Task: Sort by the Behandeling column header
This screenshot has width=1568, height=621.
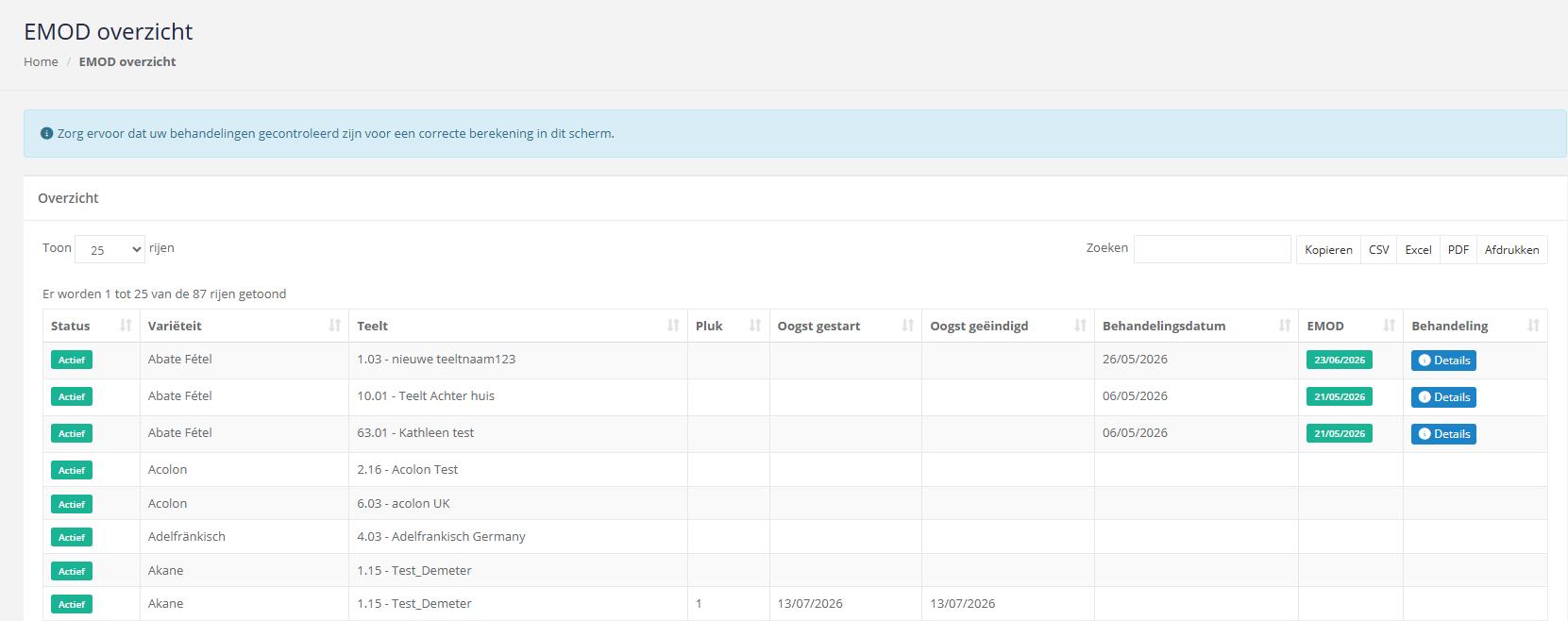Action: point(1475,326)
